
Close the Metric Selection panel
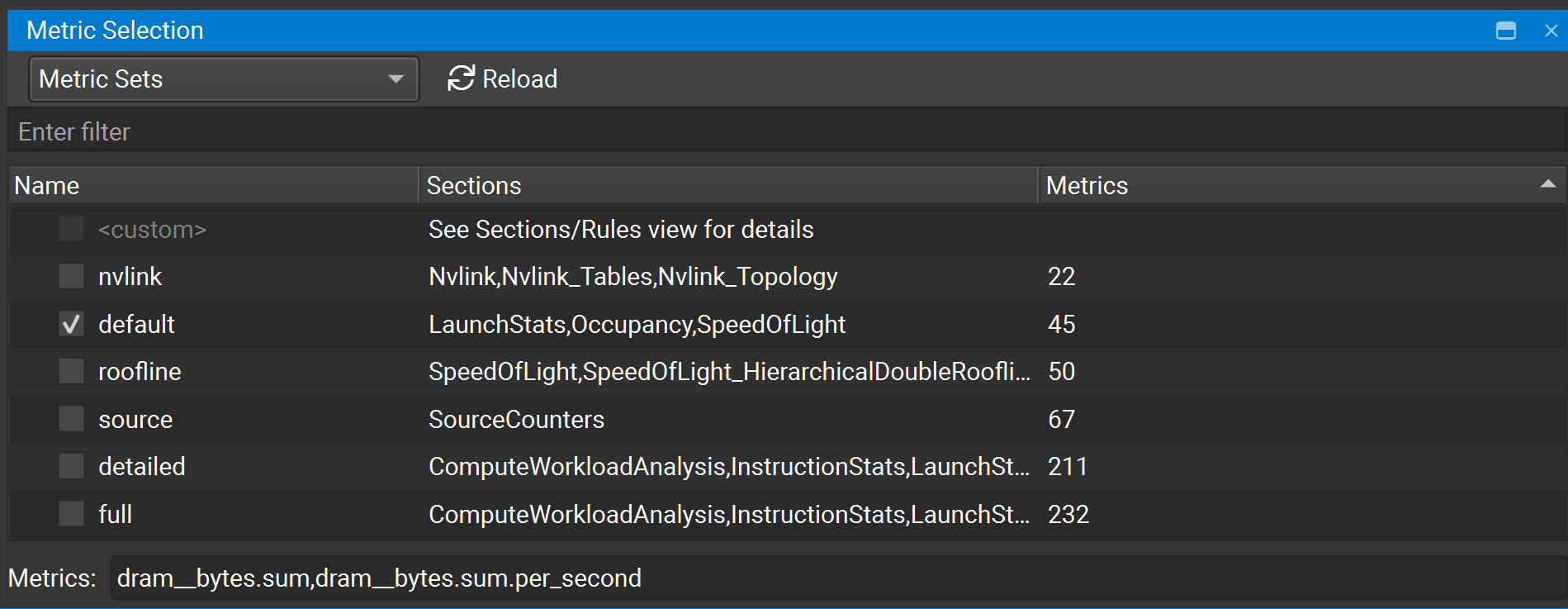click(1551, 31)
